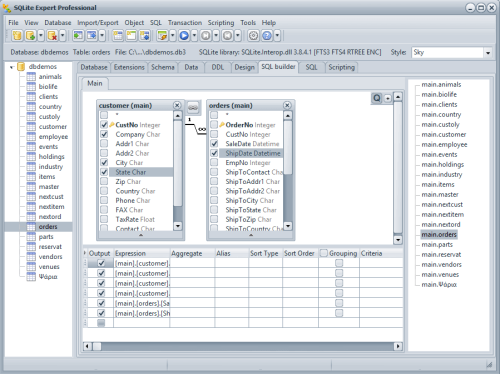Click the Export data toolbar icon
This screenshot has width=500, height=374.
92,35
